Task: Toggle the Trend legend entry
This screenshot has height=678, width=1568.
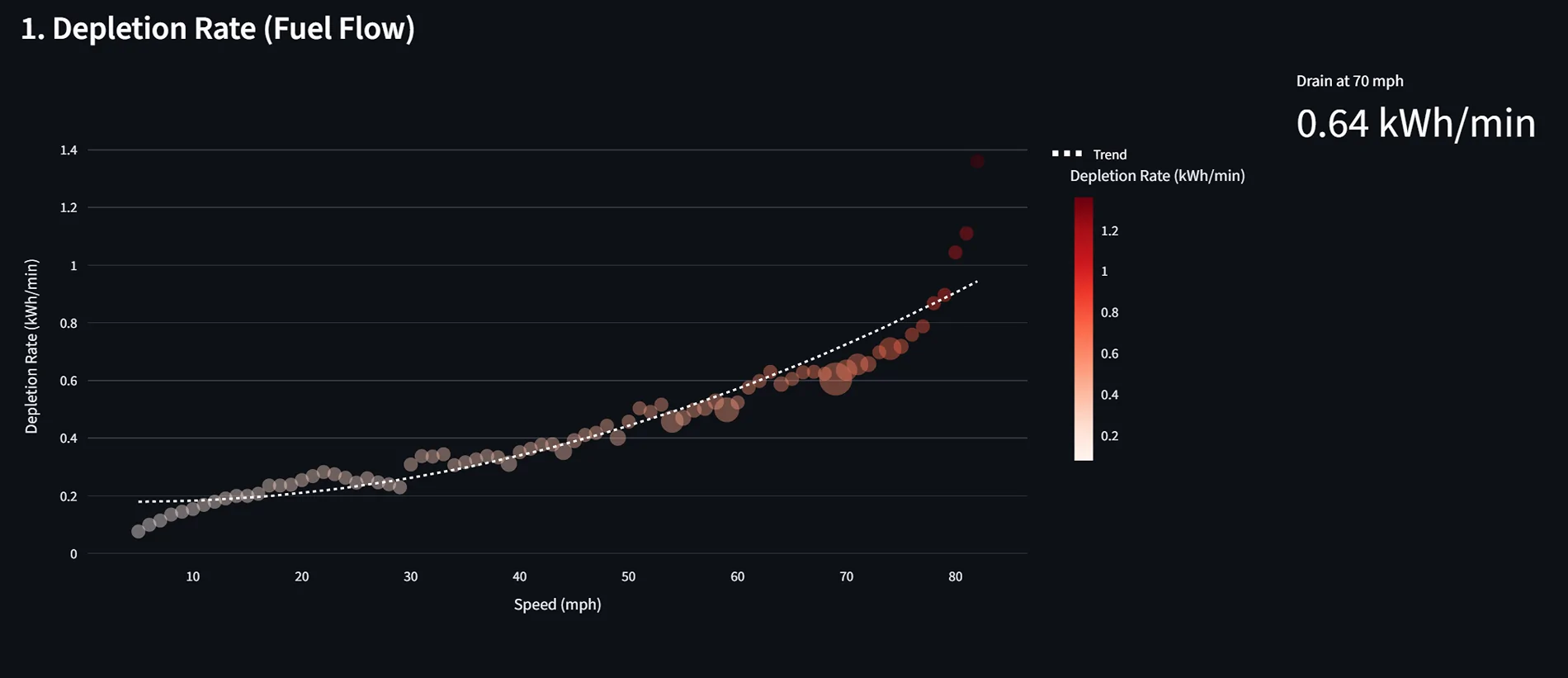Action: tap(1109, 154)
